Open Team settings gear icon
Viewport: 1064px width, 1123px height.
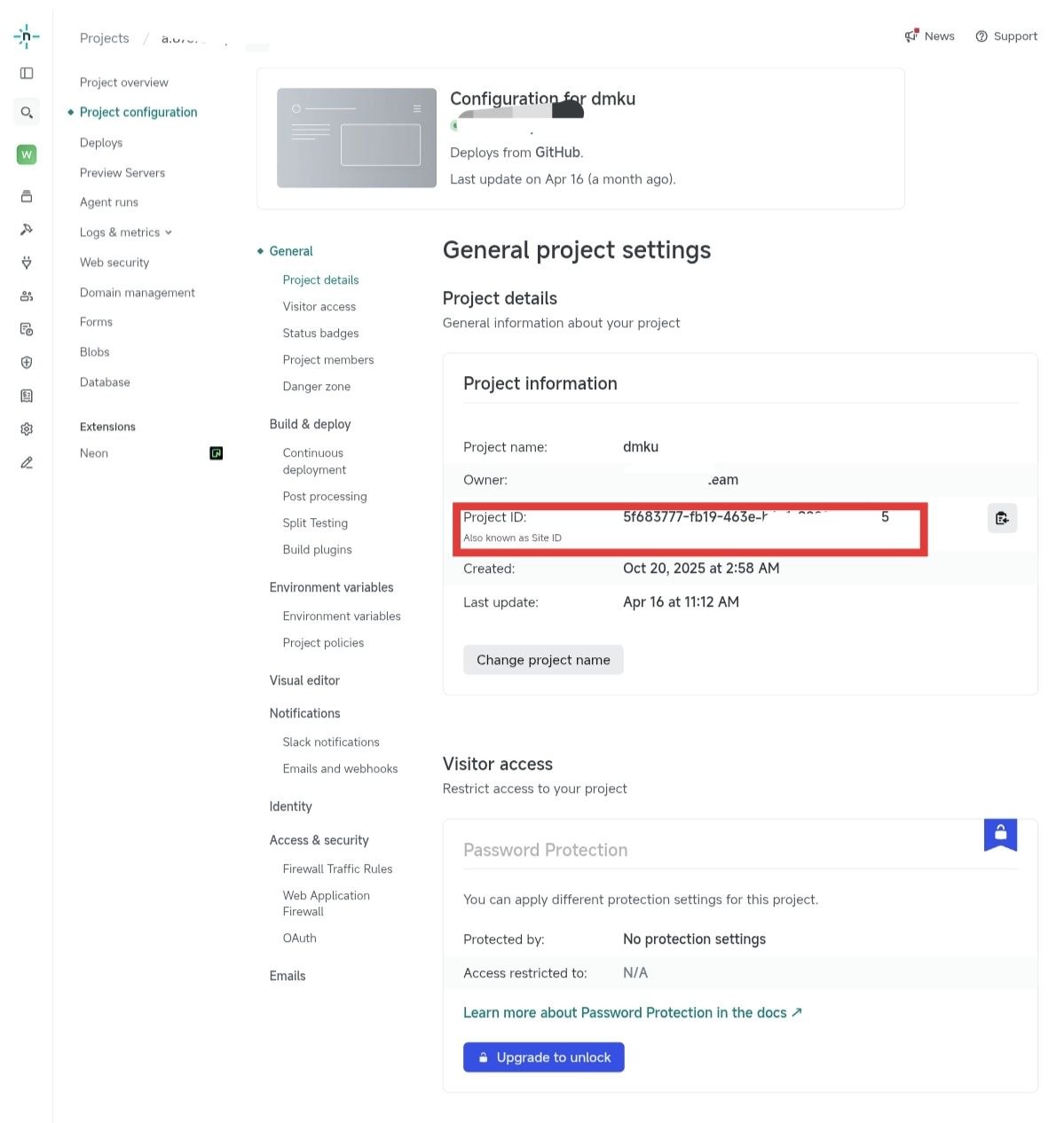click(x=27, y=429)
